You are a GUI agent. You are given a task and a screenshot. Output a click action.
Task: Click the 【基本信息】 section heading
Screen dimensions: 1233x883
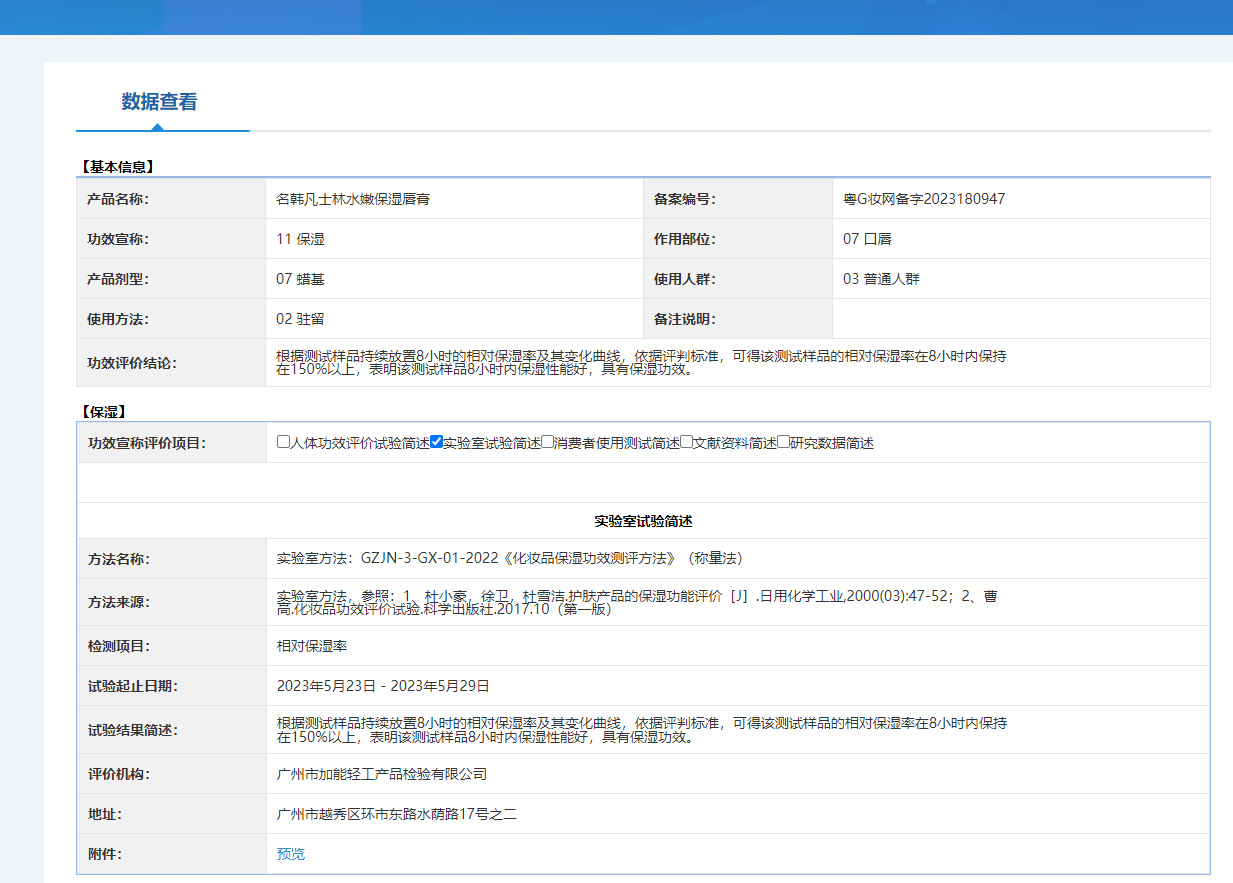[117, 167]
